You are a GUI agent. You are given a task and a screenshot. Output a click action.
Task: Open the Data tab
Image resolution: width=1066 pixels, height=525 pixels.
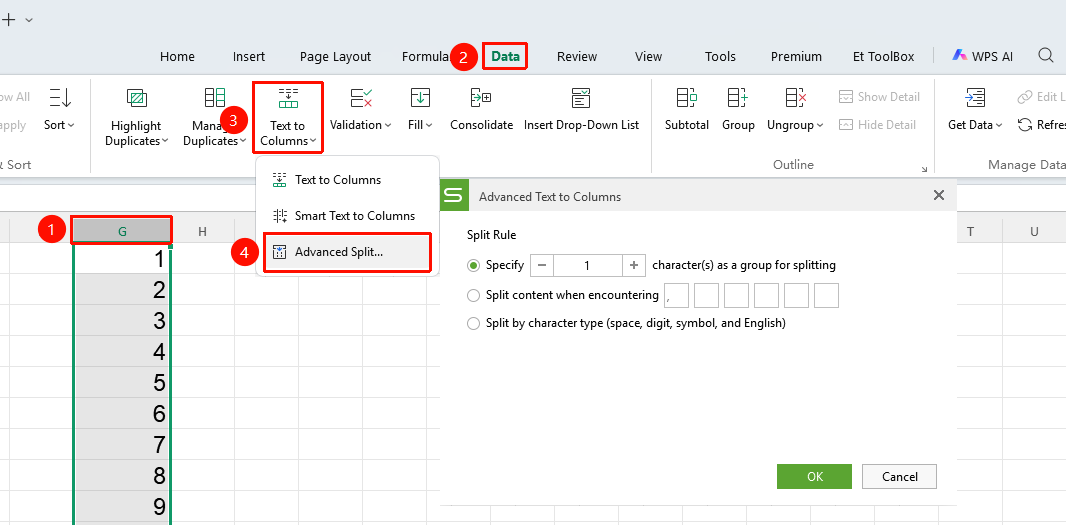tap(505, 56)
